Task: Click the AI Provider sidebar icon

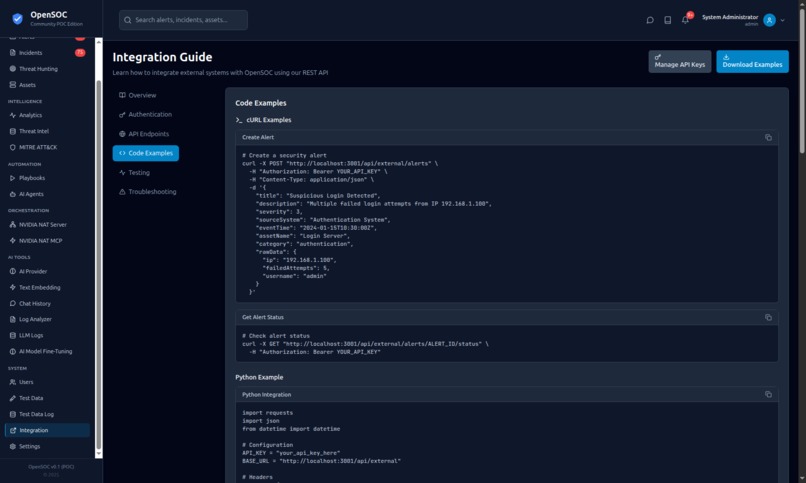Action: [x=12, y=271]
